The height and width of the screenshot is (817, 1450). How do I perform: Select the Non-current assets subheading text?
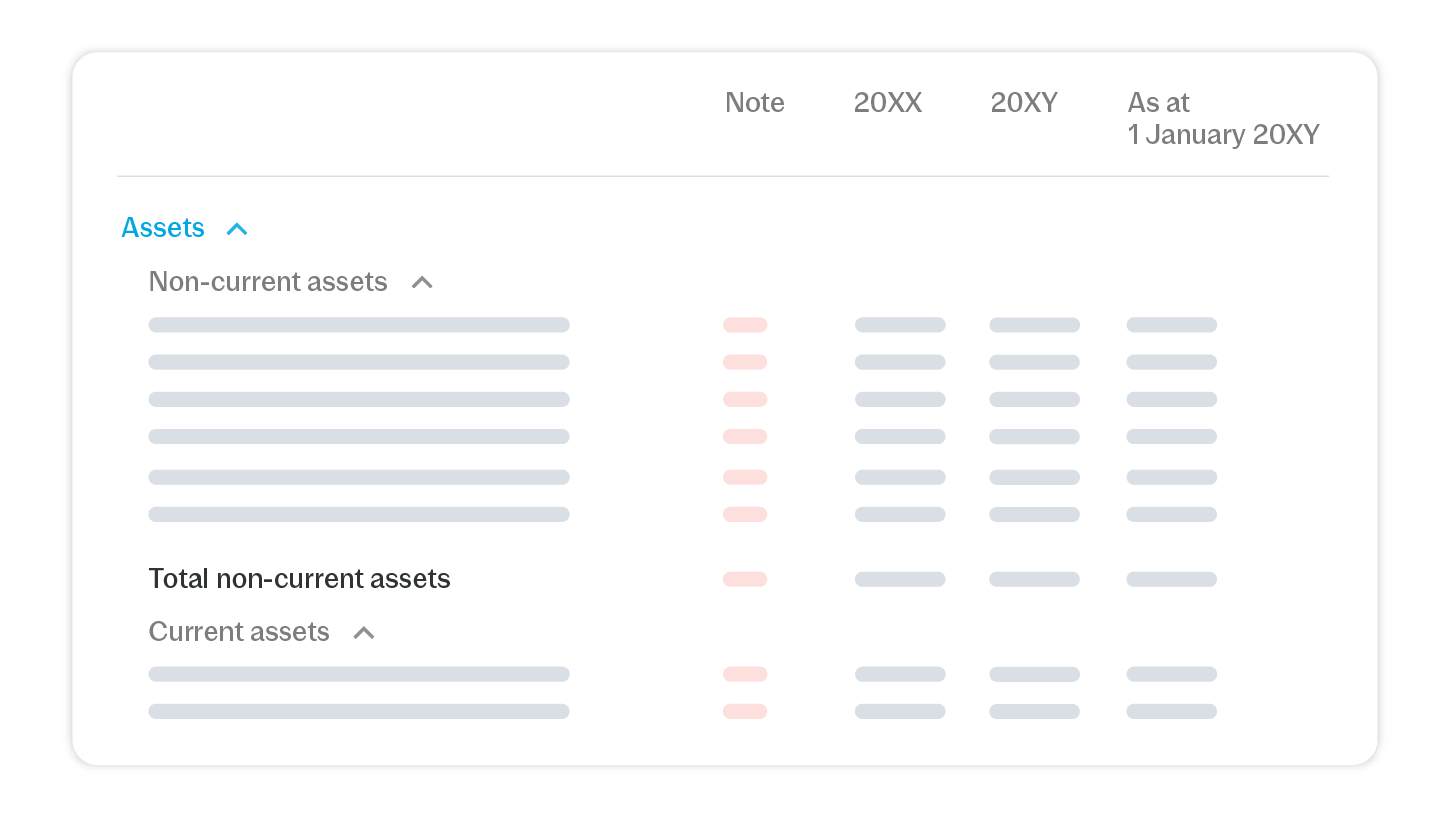coord(268,282)
